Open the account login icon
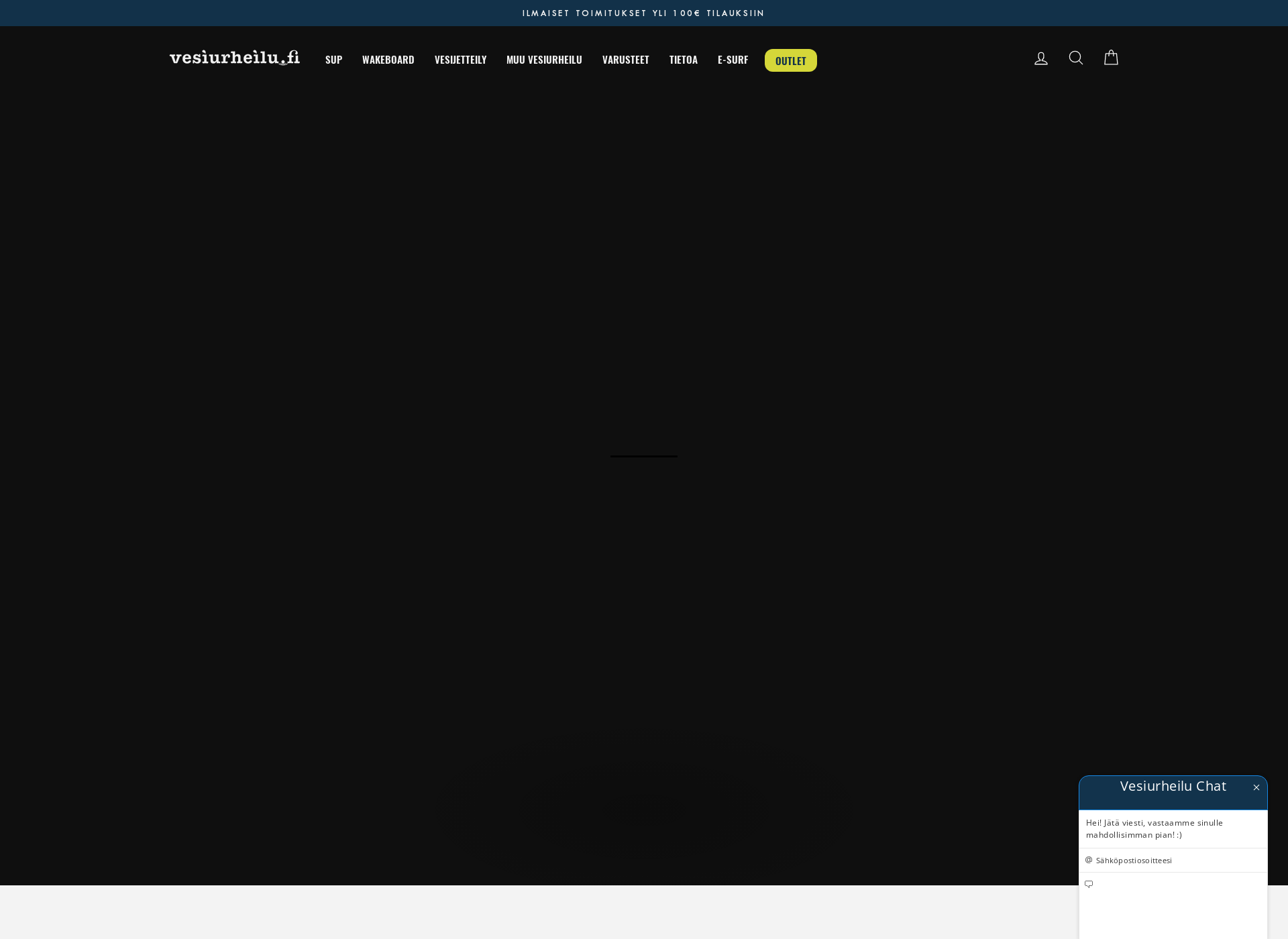This screenshot has height=939, width=1288. pos(1041,58)
